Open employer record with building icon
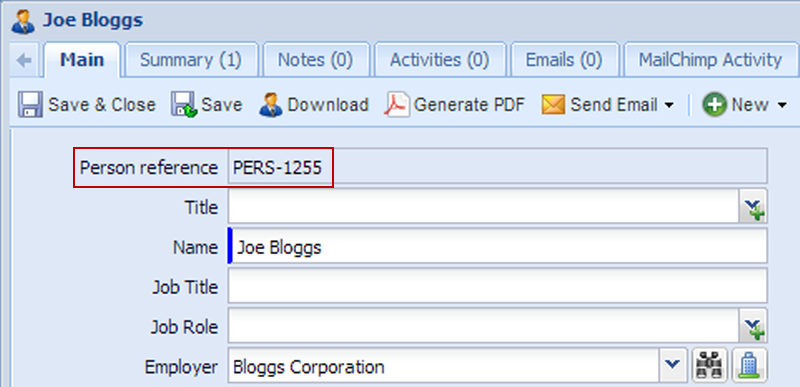This screenshot has width=800, height=387. point(750,365)
